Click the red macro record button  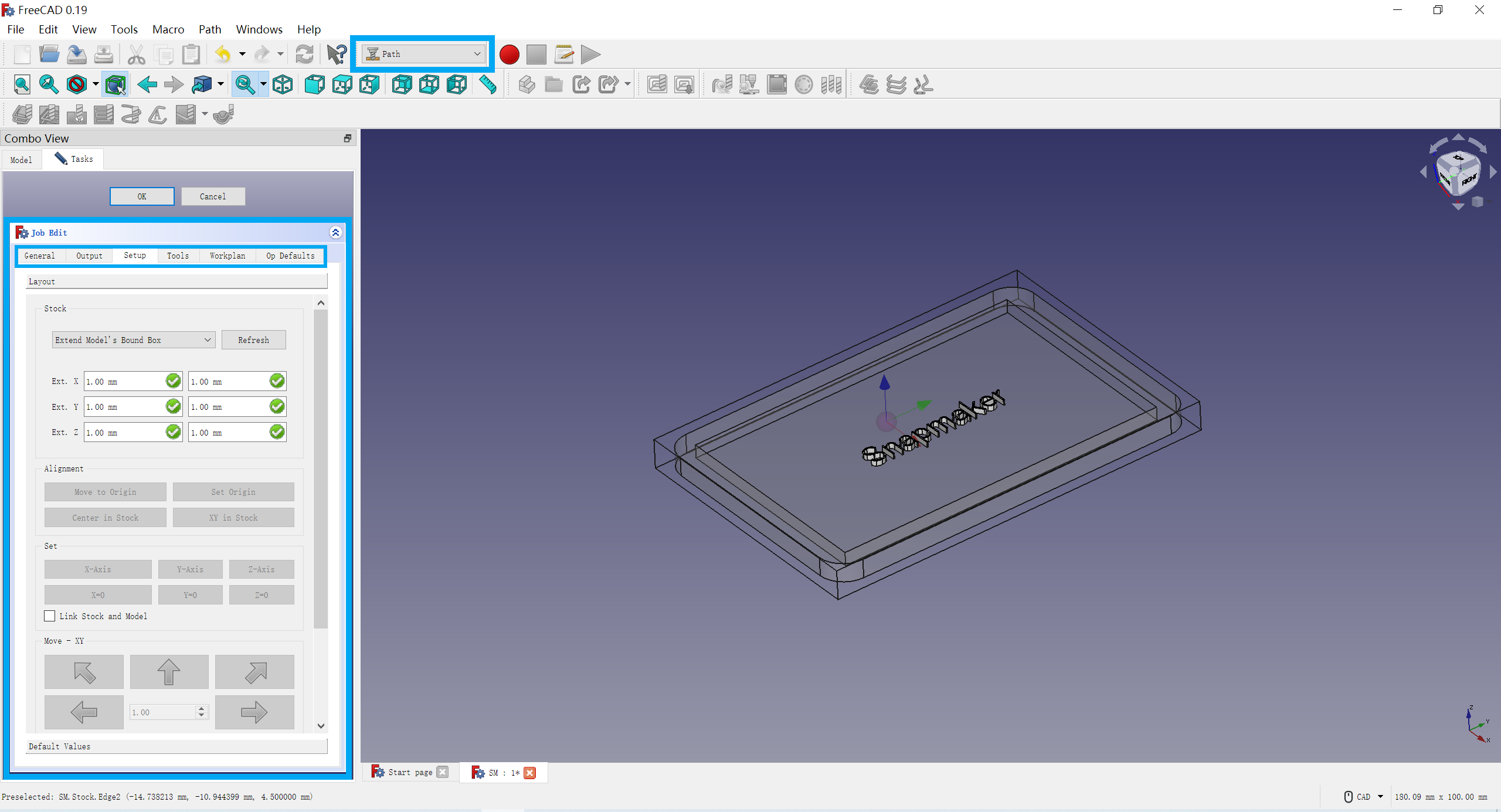coord(509,55)
